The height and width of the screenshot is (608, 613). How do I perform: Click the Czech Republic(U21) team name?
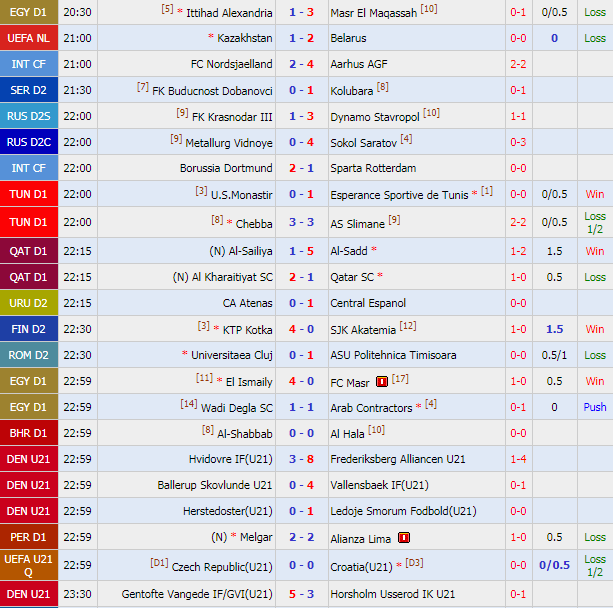222,566
